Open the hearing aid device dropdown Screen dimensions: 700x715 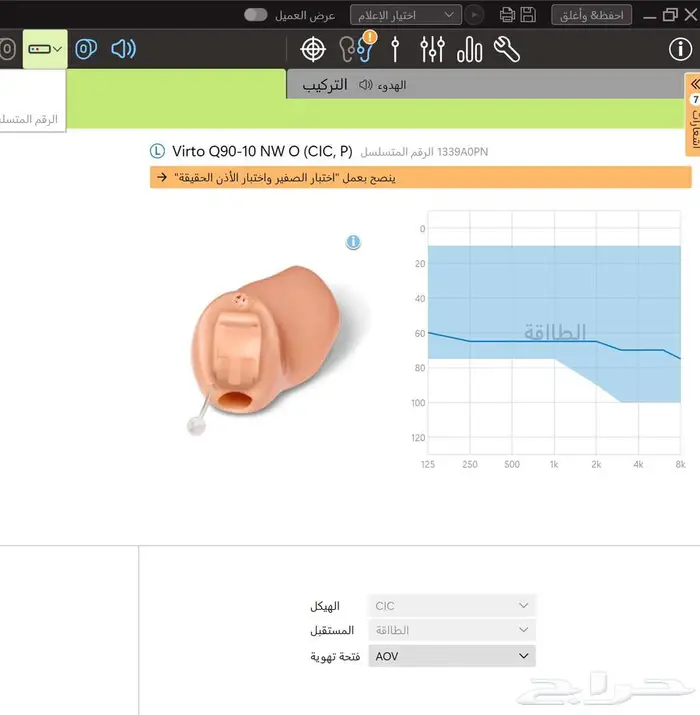[x=45, y=49]
